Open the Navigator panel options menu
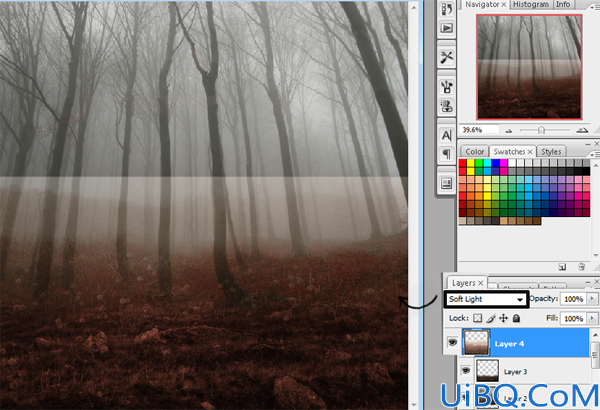600x410 pixels. click(597, 8)
